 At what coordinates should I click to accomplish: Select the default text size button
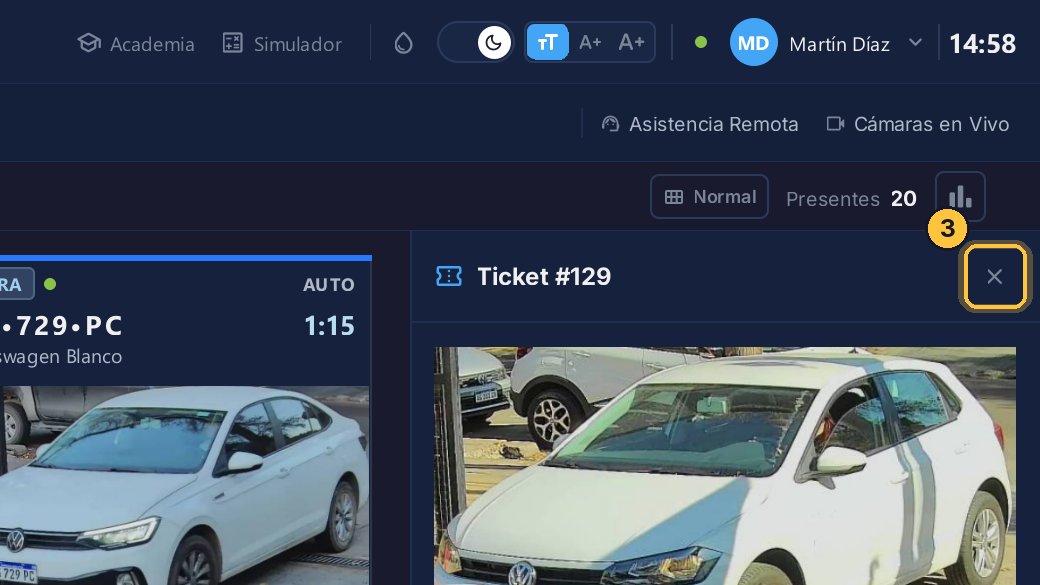547,42
